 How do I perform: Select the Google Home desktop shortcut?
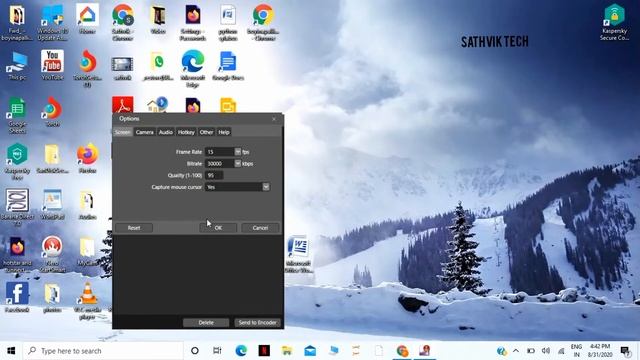pos(87,19)
